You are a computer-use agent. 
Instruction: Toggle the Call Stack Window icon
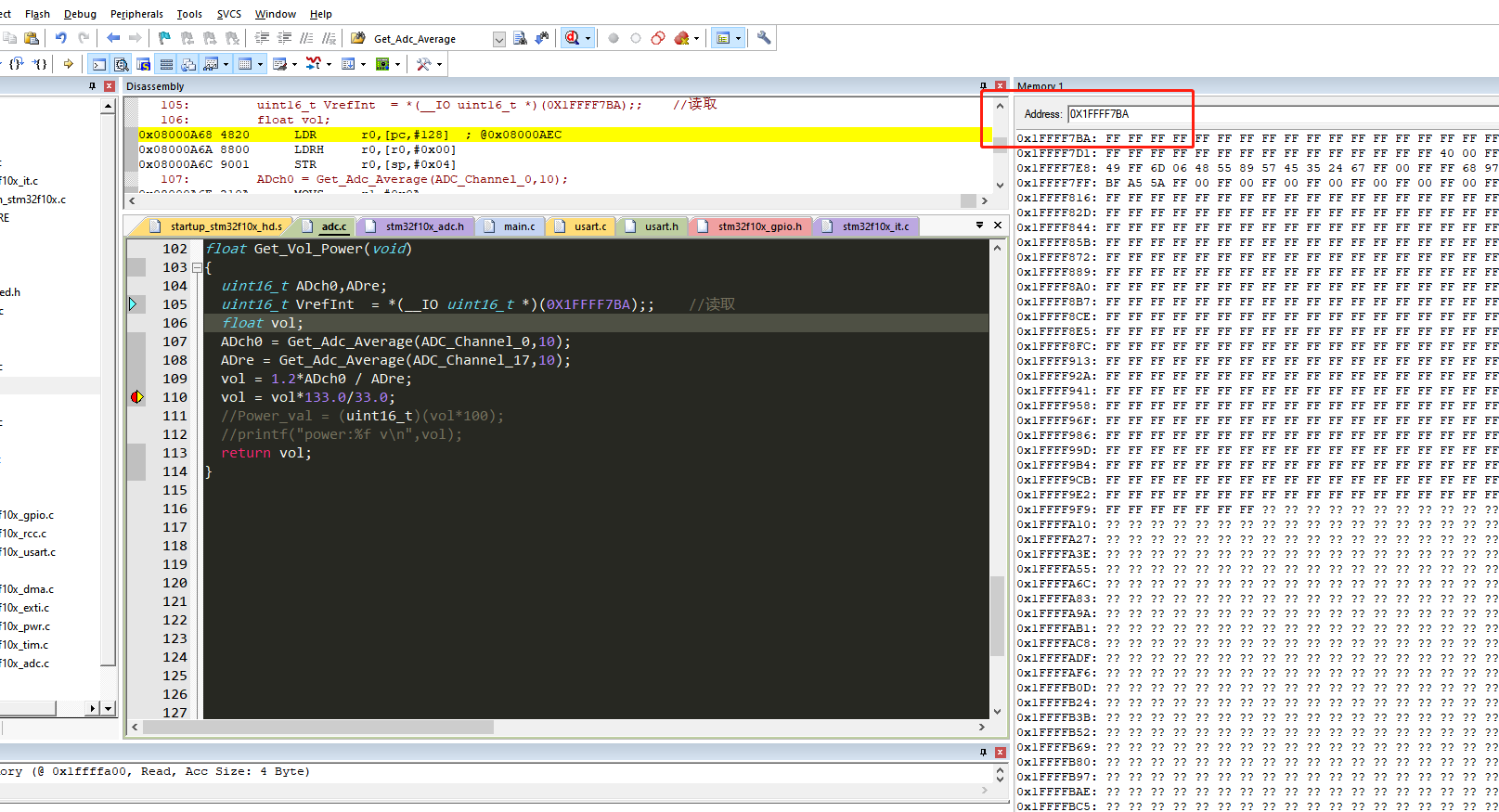coord(188,64)
